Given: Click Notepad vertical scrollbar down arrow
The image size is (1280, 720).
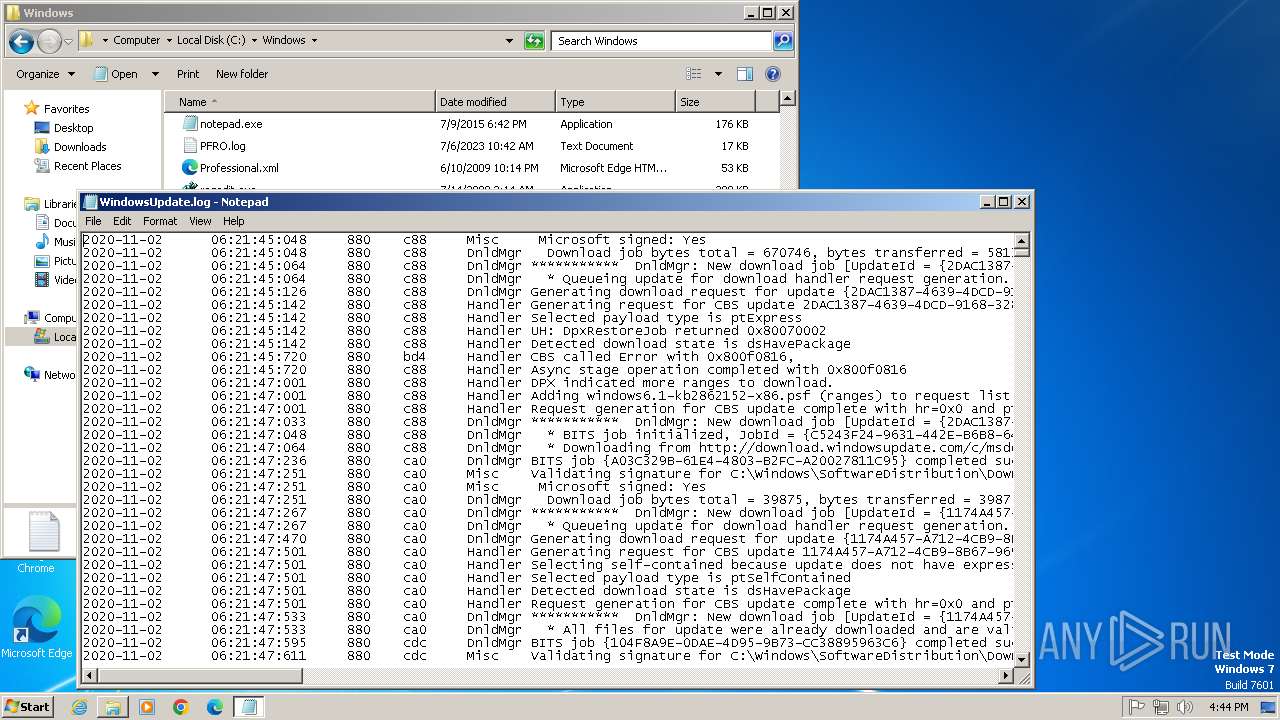Looking at the screenshot, I should tap(1022, 660).
